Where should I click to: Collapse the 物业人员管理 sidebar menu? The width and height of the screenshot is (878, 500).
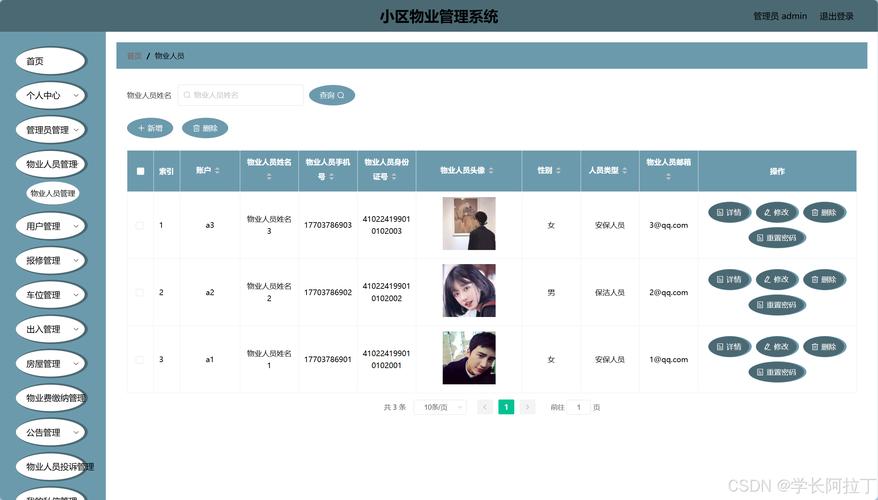tap(50, 164)
